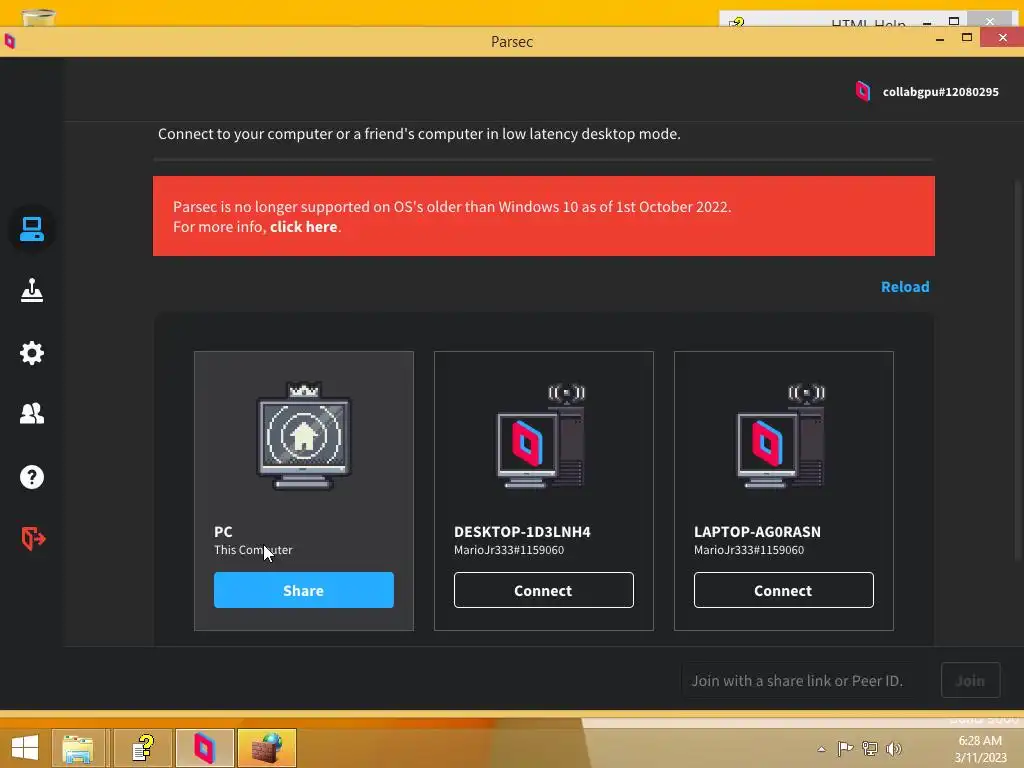This screenshot has height=768, width=1024.
Task: Show hidden system tray icons
Action: pyautogui.click(x=822, y=749)
